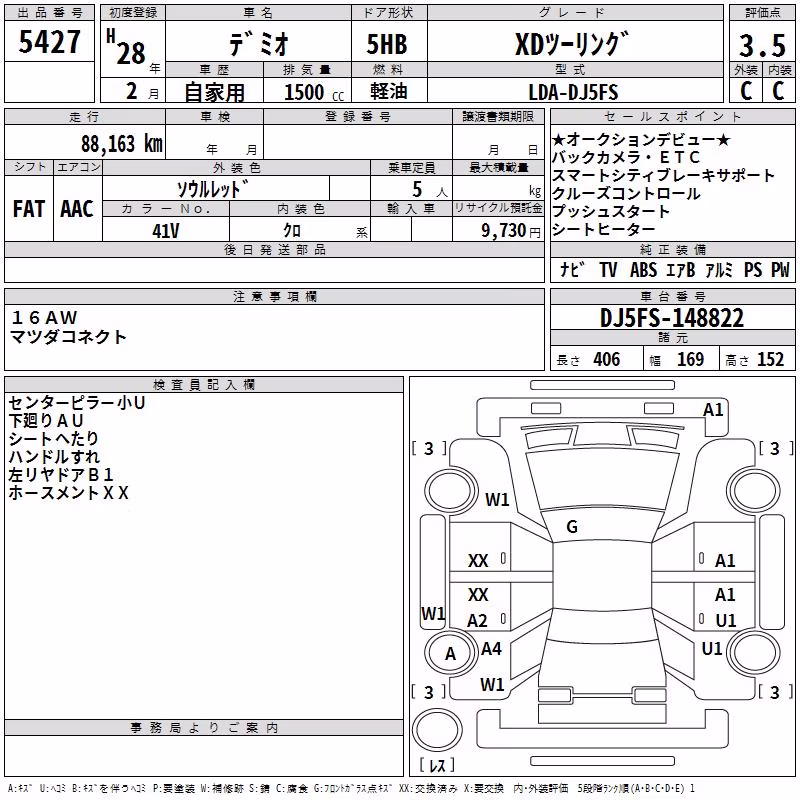Click the model code LDA-DJ5FS
800x800 pixels.
pyautogui.click(x=573, y=92)
